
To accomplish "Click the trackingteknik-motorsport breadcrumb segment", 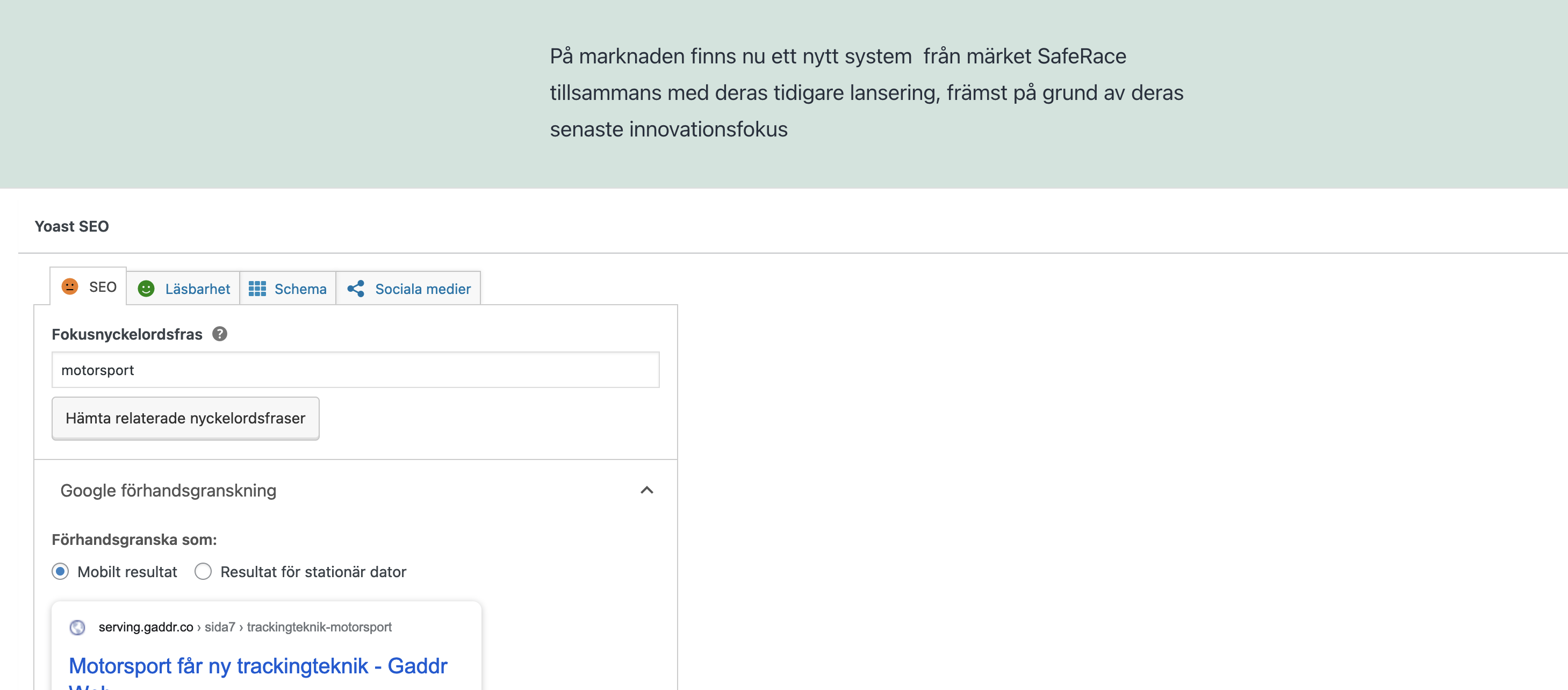I will click(x=319, y=627).
